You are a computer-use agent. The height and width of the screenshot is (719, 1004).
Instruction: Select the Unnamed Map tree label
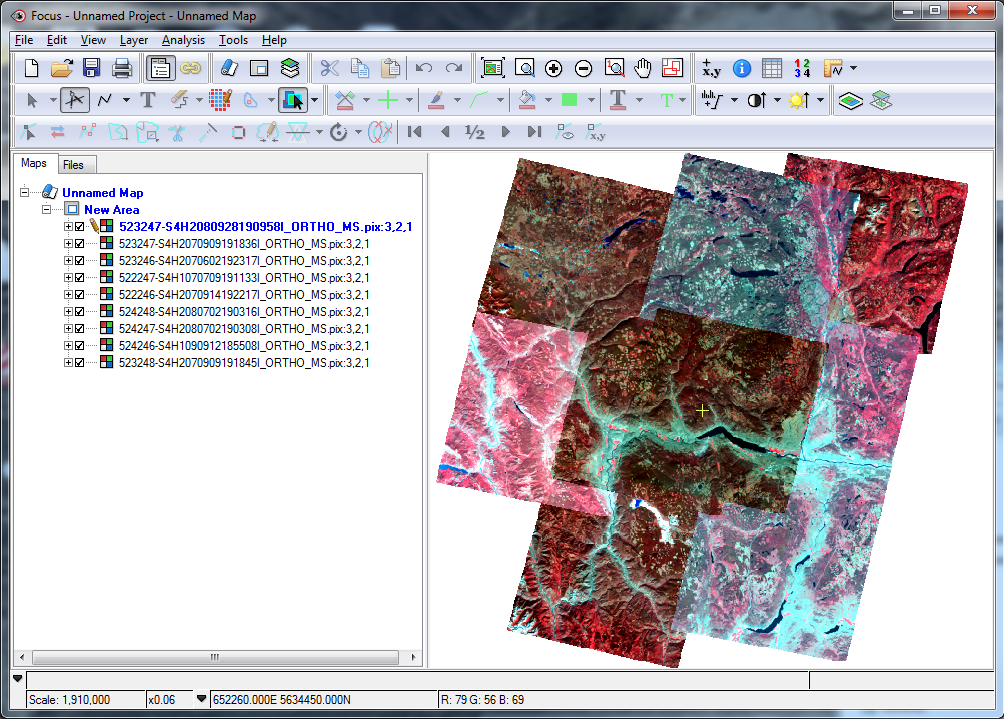click(x=102, y=192)
